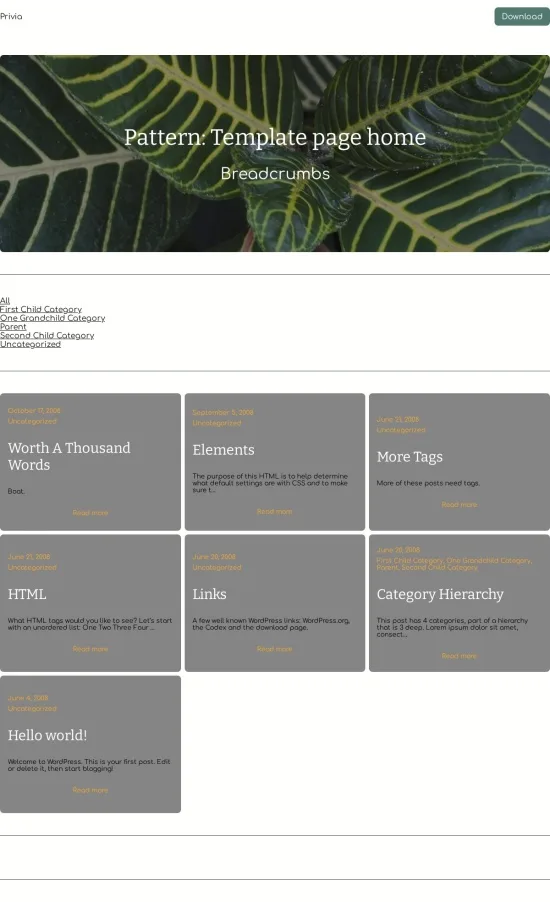Open the Privia site title link
This screenshot has width=550, height=902.
point(11,17)
